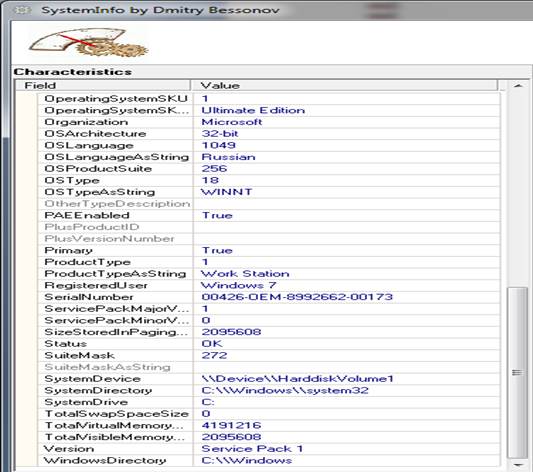Image resolution: width=533 pixels, height=472 pixels.
Task: Select the TotalVisibleMemory... field
Action: (x=115, y=437)
